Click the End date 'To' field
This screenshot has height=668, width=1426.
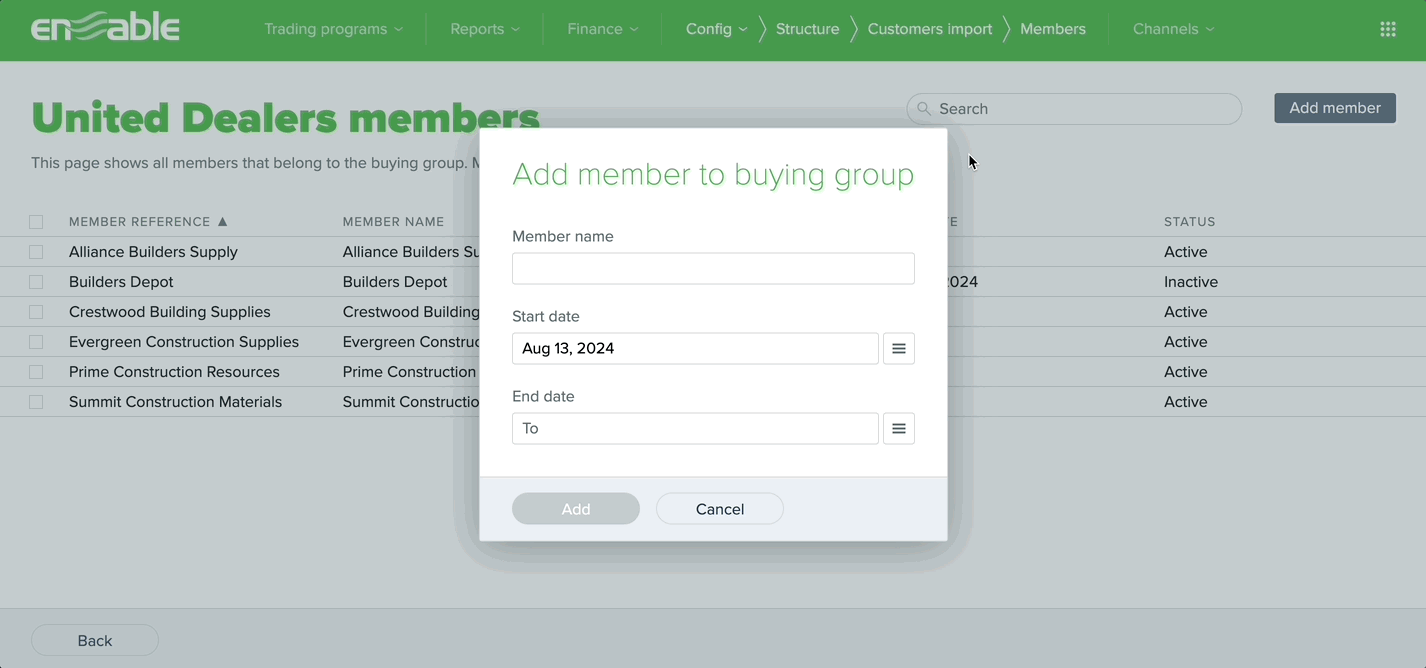pyautogui.click(x=695, y=428)
